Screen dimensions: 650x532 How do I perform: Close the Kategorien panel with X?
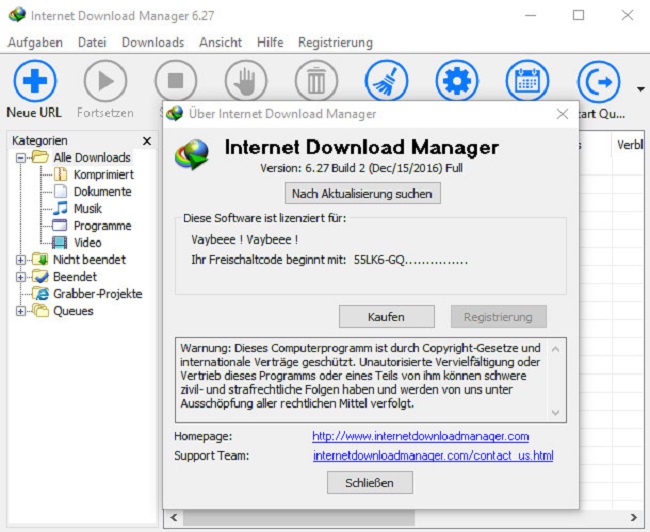147,141
